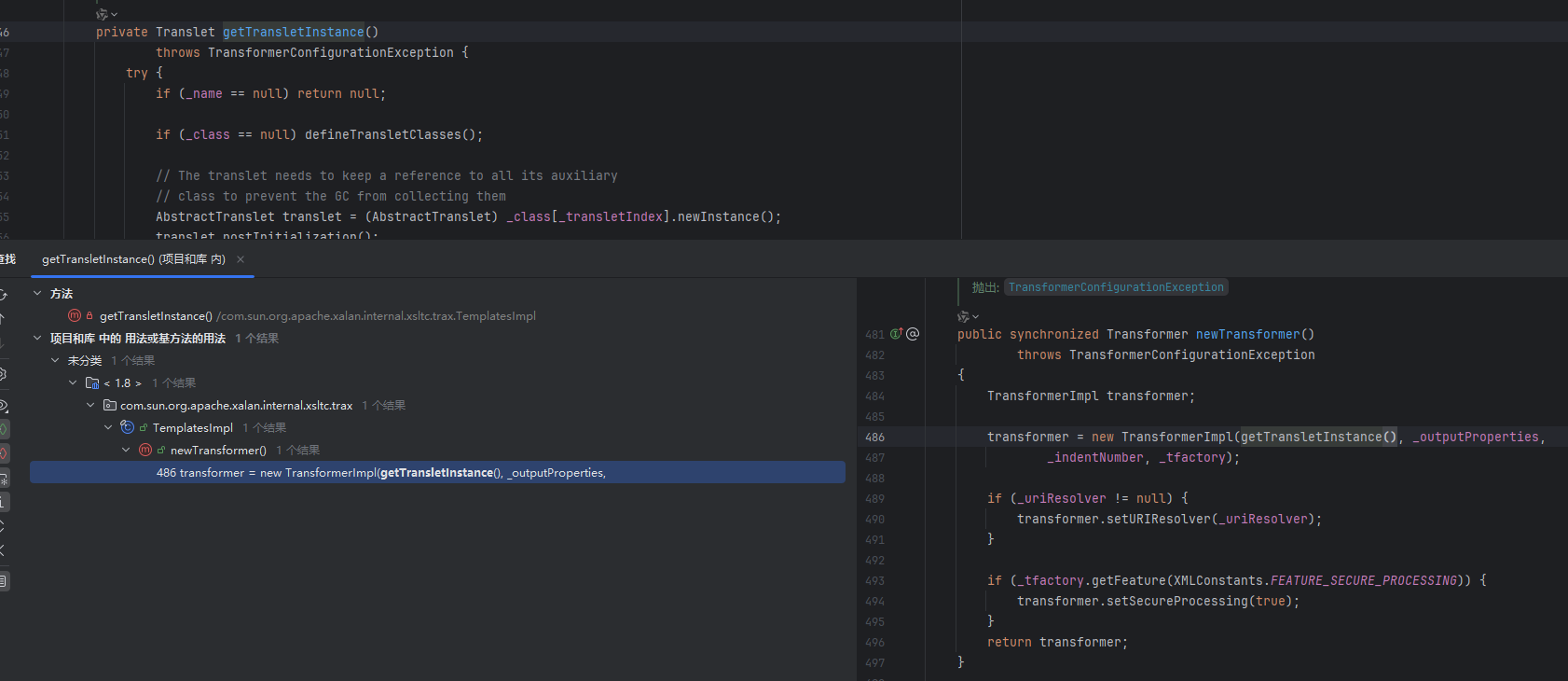This screenshot has width=1568, height=681.
Task: Collapse the 未分类 group node
Action: tap(55, 360)
